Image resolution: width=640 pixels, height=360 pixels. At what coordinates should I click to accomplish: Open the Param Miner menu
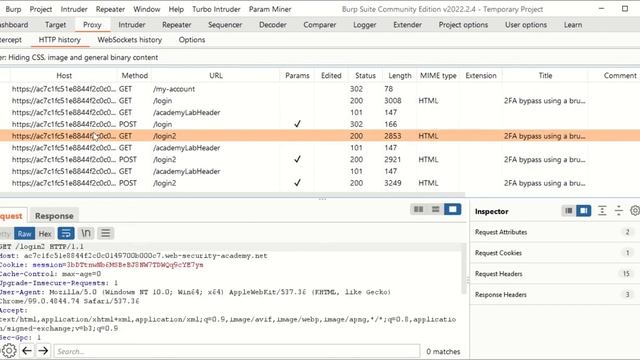point(270,9)
